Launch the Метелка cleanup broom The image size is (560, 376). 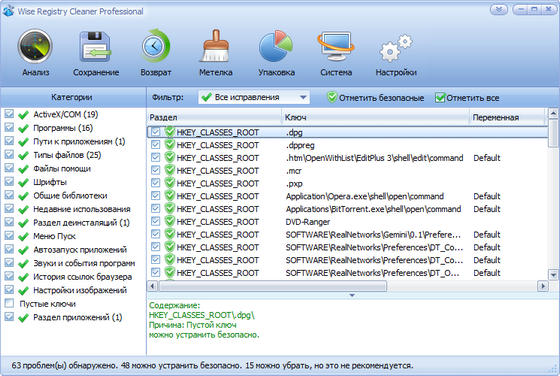tap(216, 46)
